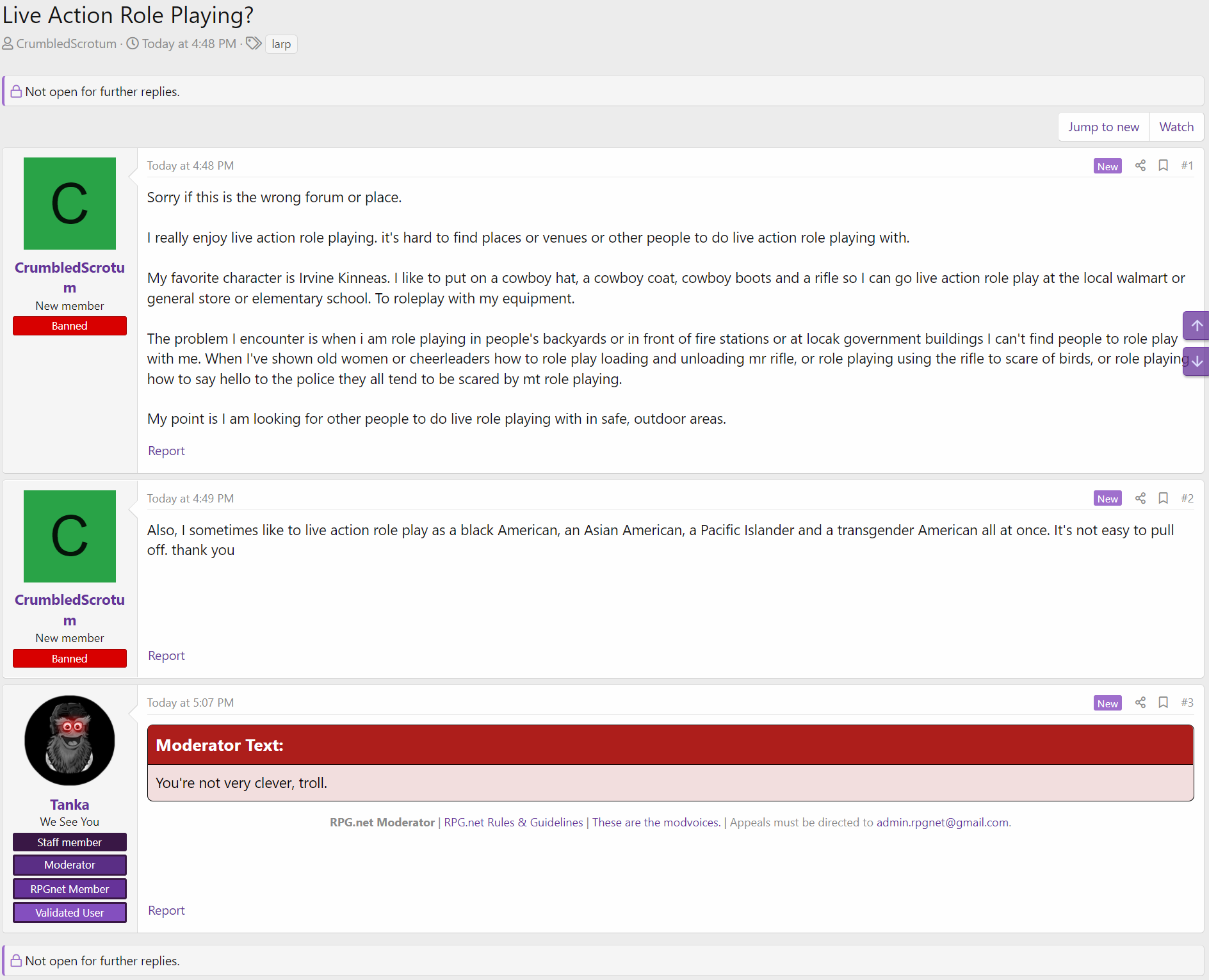Open the larp tag
The image size is (1209, 980).
(281, 44)
